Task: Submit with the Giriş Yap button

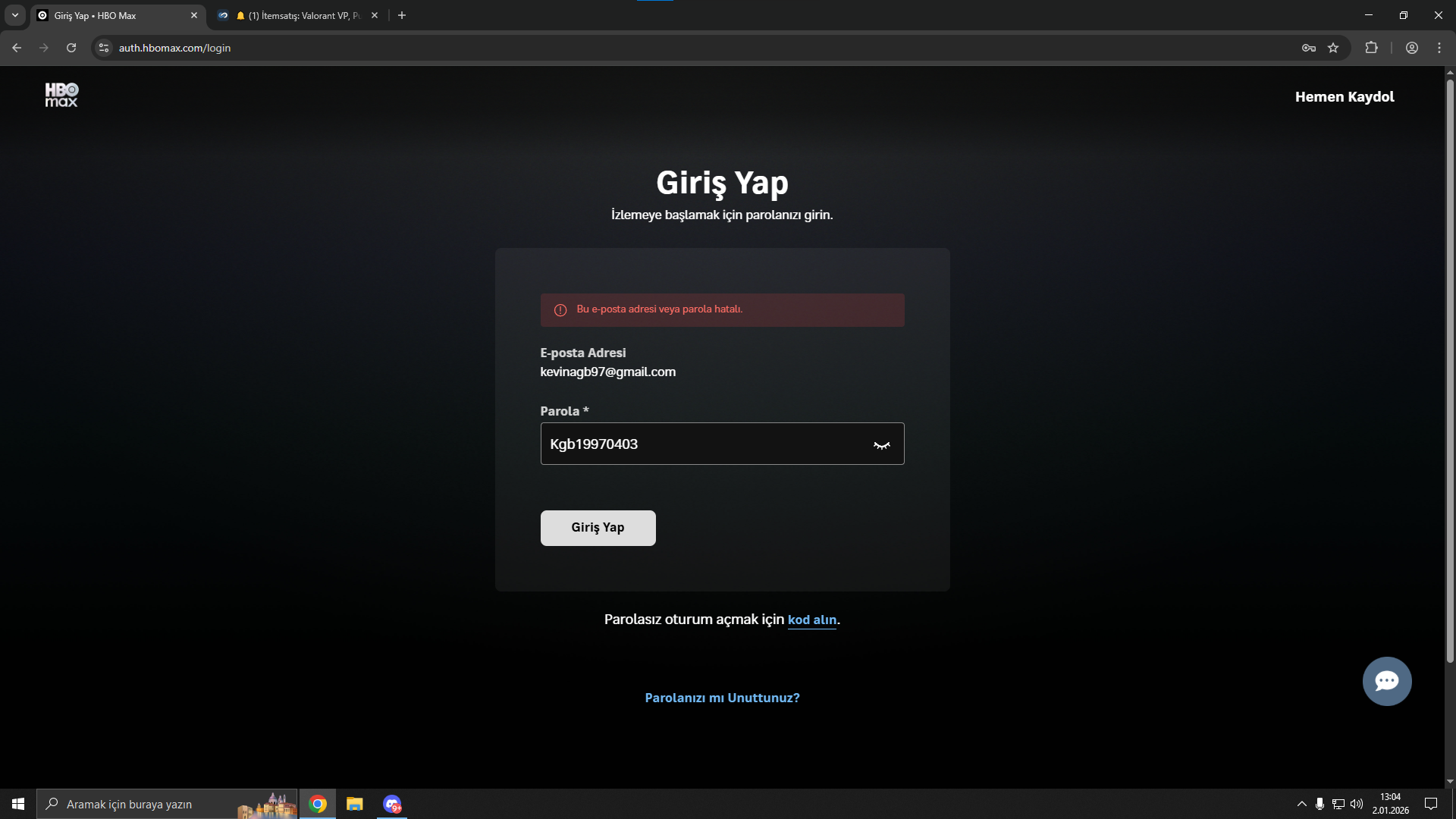Action: pyautogui.click(x=598, y=528)
